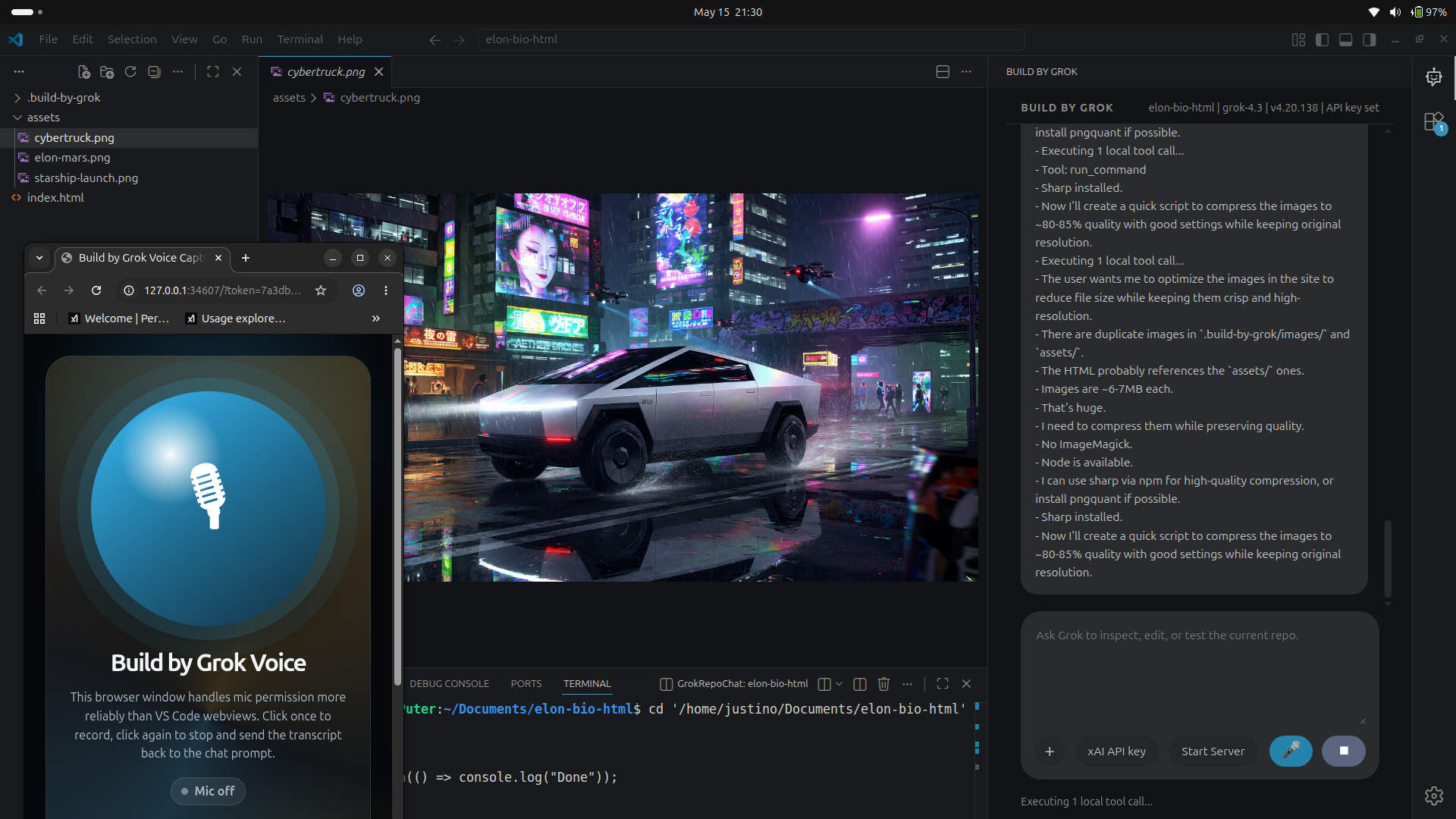The height and width of the screenshot is (819, 1456).
Task: Click the xAI API key button
Action: click(x=1116, y=752)
